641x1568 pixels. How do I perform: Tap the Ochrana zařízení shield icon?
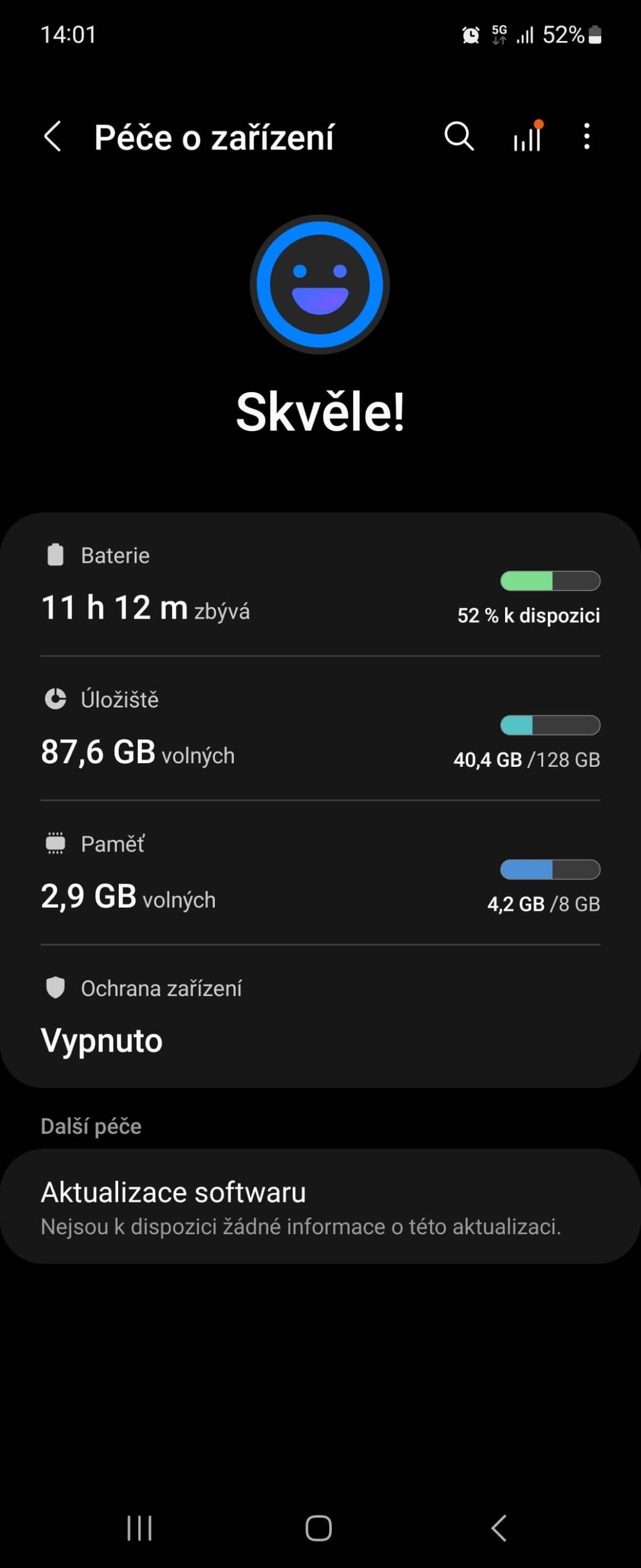(x=56, y=987)
